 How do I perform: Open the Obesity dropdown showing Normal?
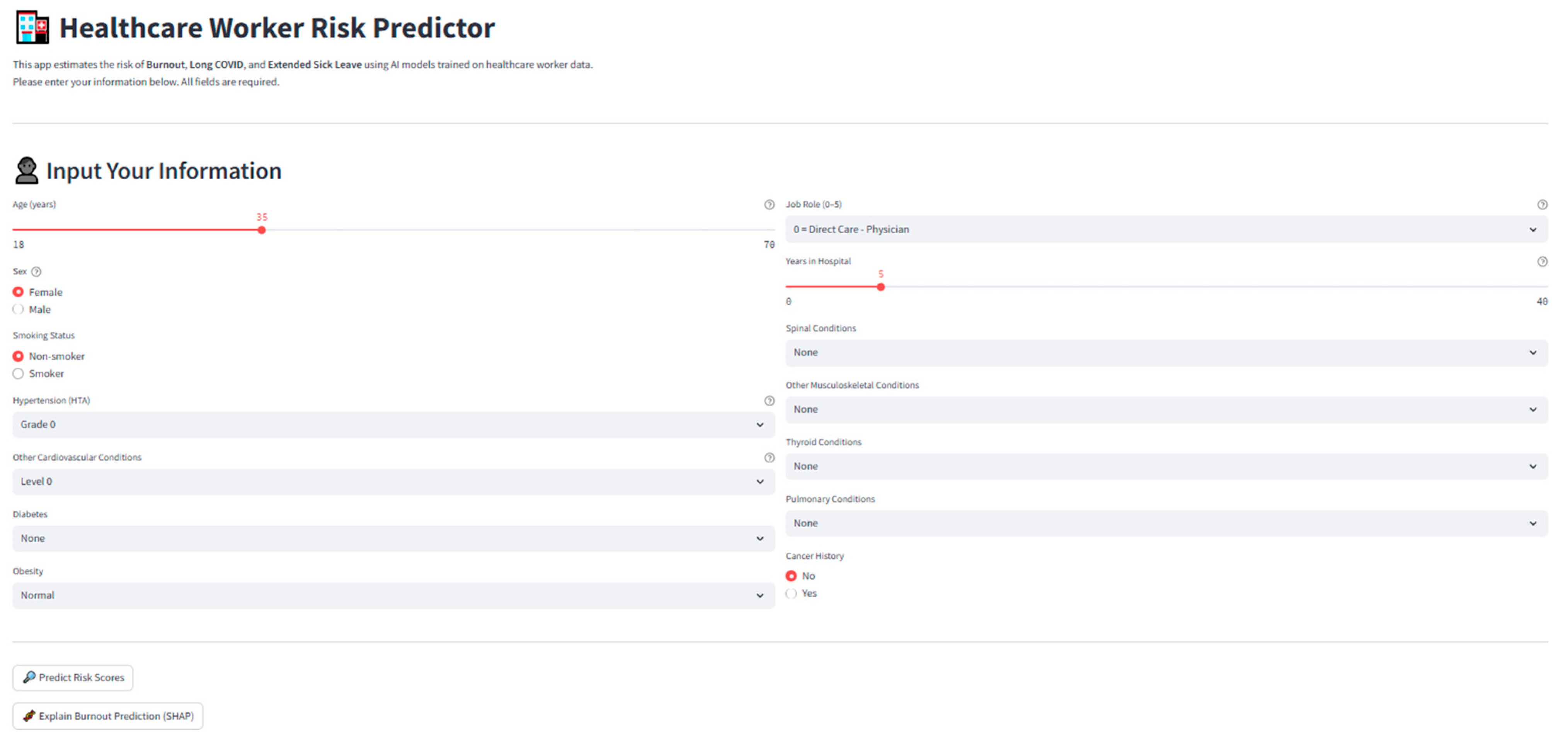[393, 595]
